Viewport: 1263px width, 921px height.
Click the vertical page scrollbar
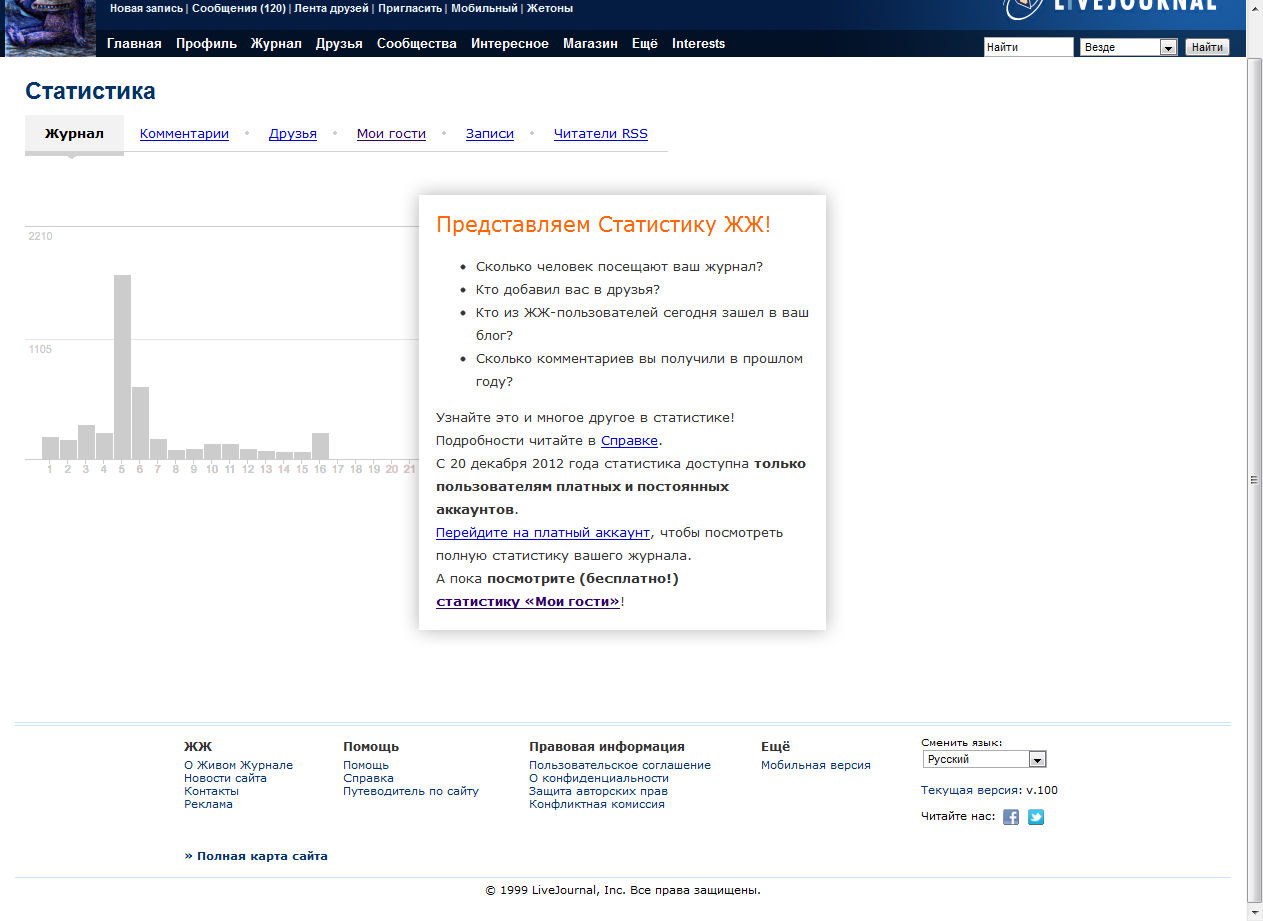[x=1254, y=480]
